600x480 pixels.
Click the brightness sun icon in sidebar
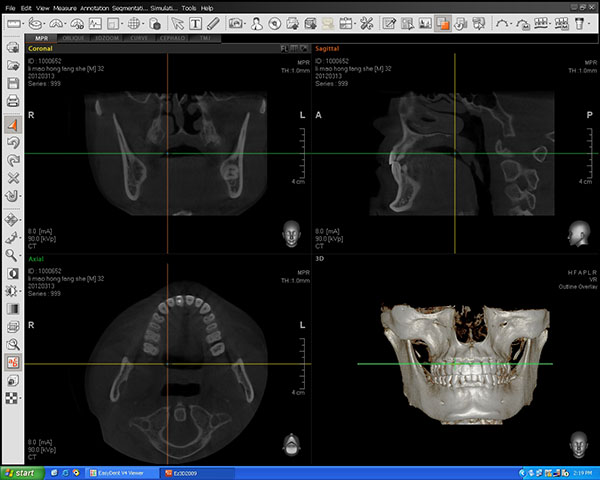pyautogui.click(x=12, y=290)
